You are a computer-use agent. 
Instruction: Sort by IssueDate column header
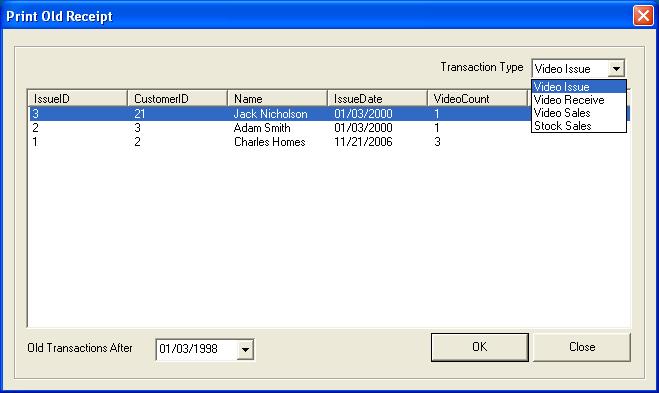click(377, 98)
